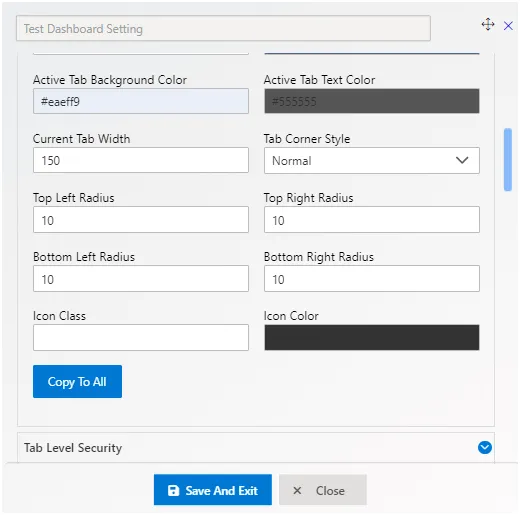Screen dimensions: 520x515
Task: Open the dark Icon Color swatch
Action: pyautogui.click(x=372, y=337)
